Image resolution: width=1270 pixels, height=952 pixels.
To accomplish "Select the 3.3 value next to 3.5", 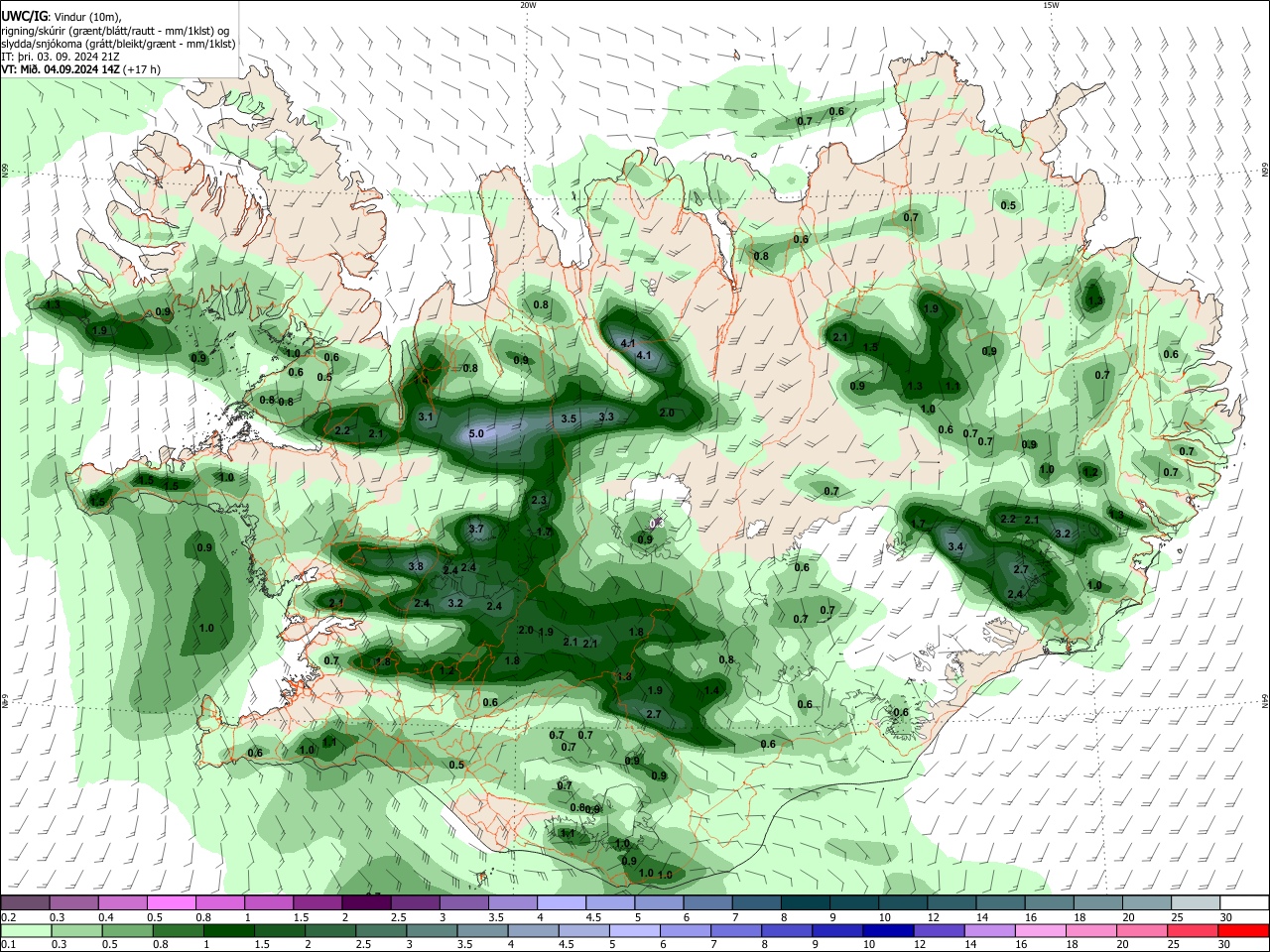I will click(606, 416).
